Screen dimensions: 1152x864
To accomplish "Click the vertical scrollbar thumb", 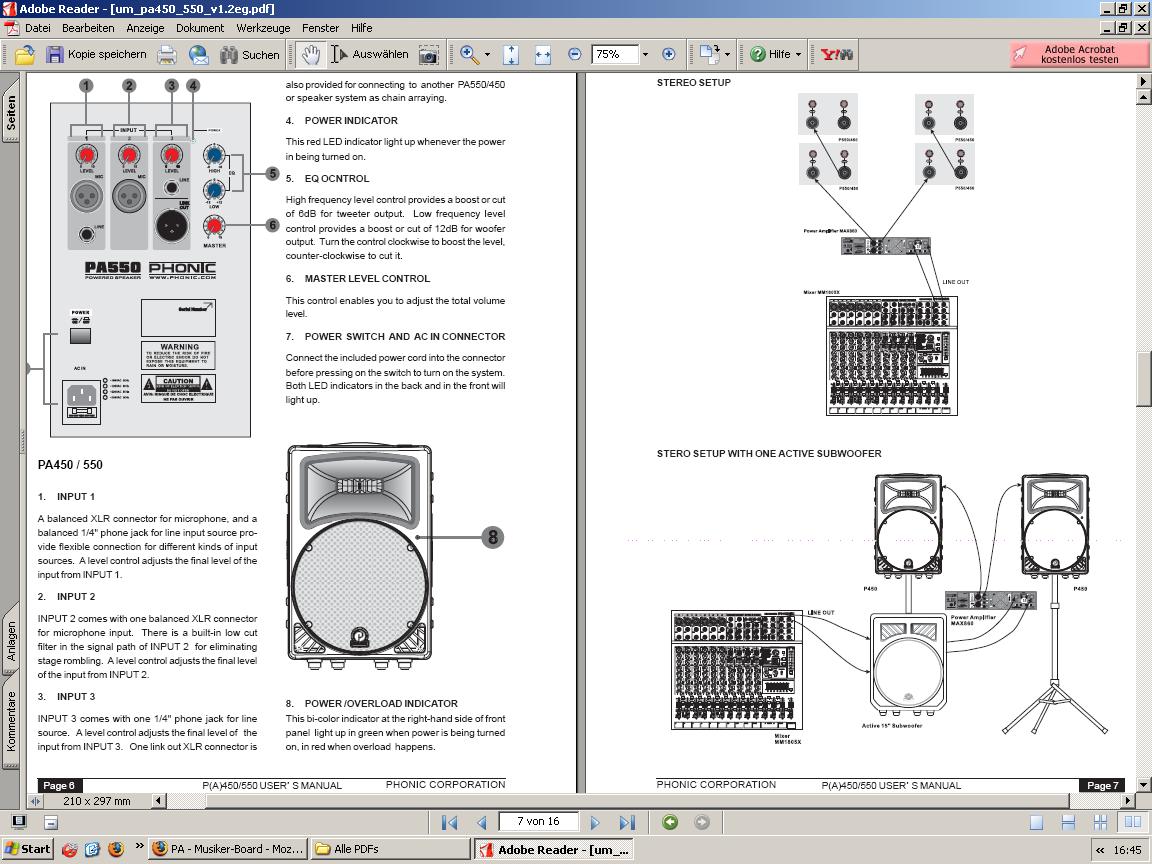I will click(1143, 379).
